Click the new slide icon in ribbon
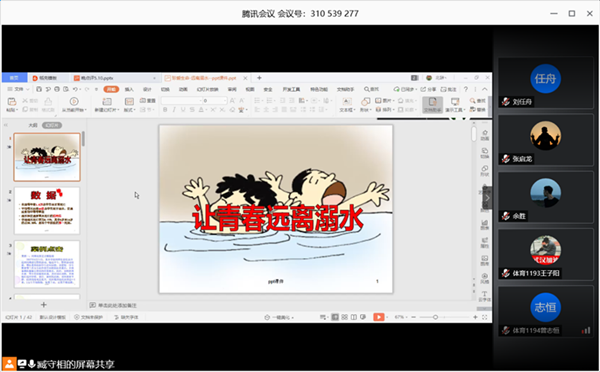Viewport: 600px width, 372px height. [107, 101]
